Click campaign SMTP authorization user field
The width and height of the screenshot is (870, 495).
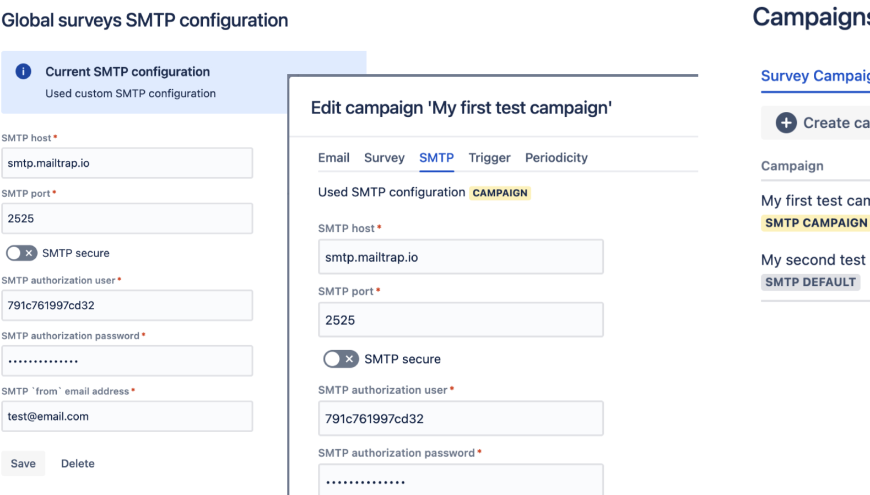point(460,419)
